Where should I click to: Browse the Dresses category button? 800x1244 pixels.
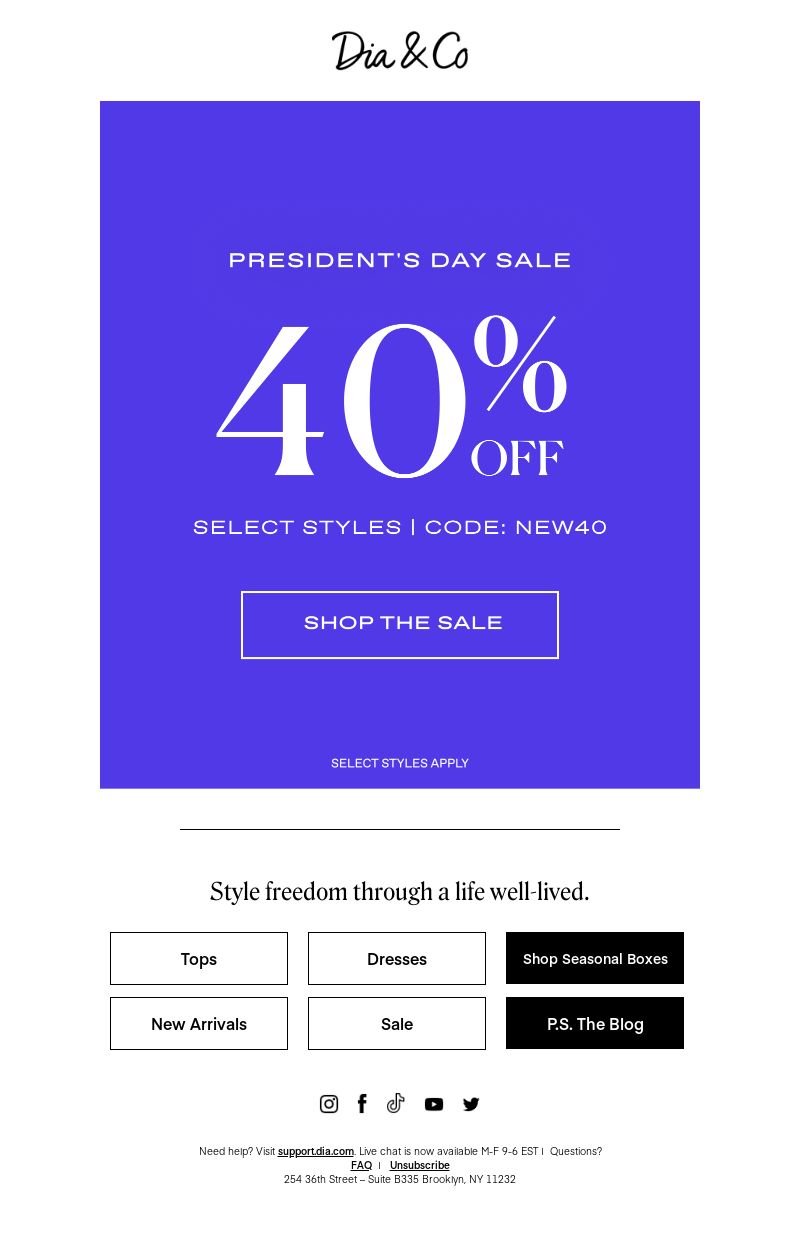[397, 958]
